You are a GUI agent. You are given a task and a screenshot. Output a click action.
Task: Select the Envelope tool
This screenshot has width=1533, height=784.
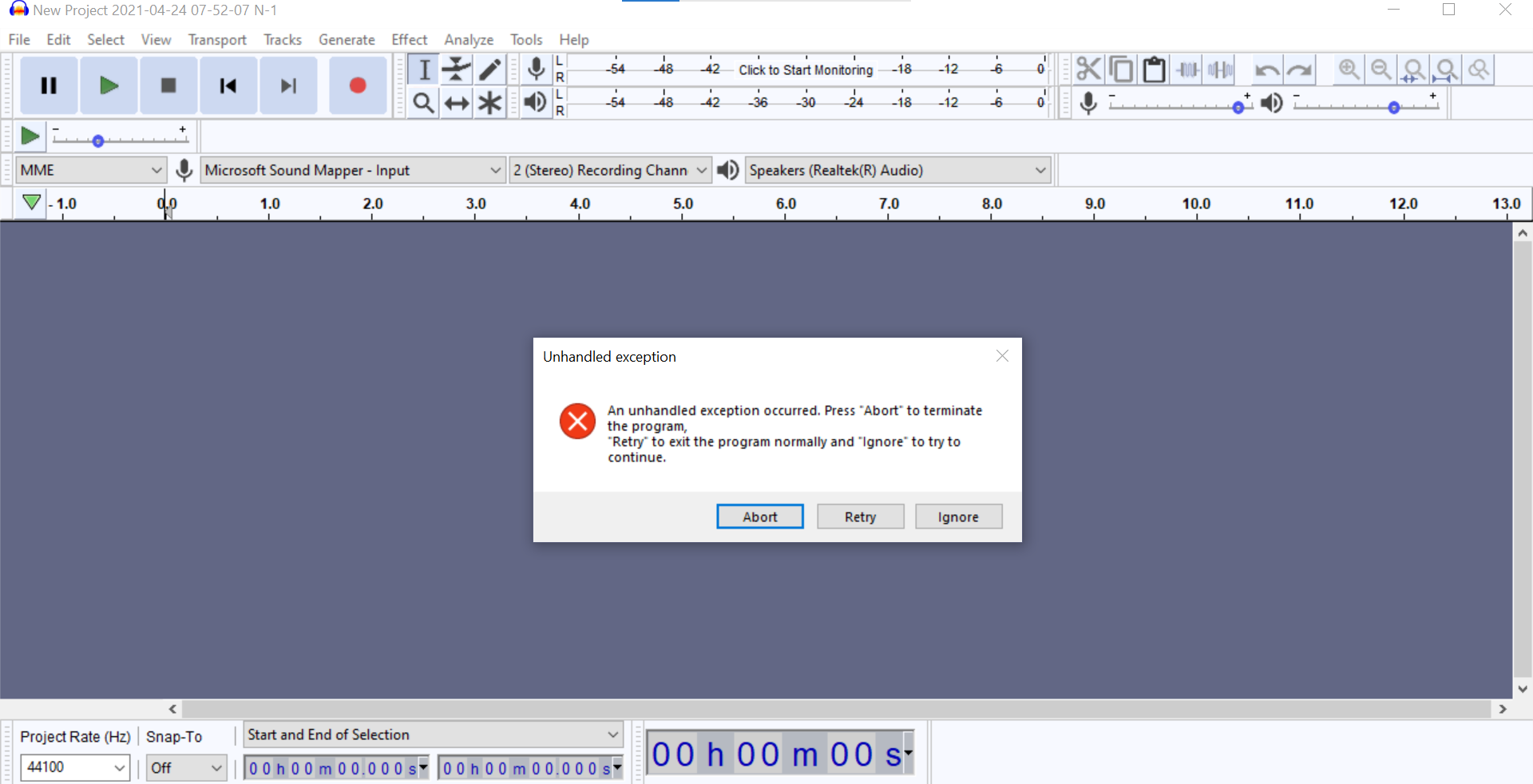(x=457, y=69)
